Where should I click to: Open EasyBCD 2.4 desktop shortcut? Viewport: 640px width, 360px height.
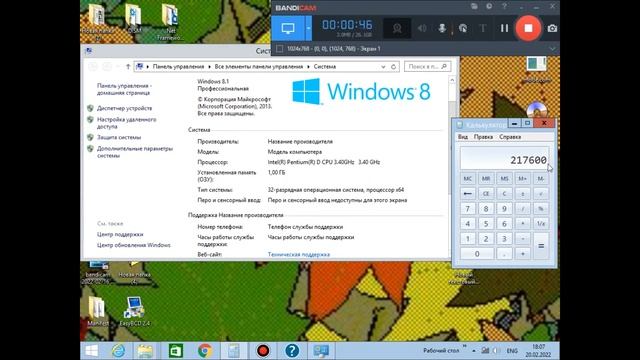pos(134,312)
